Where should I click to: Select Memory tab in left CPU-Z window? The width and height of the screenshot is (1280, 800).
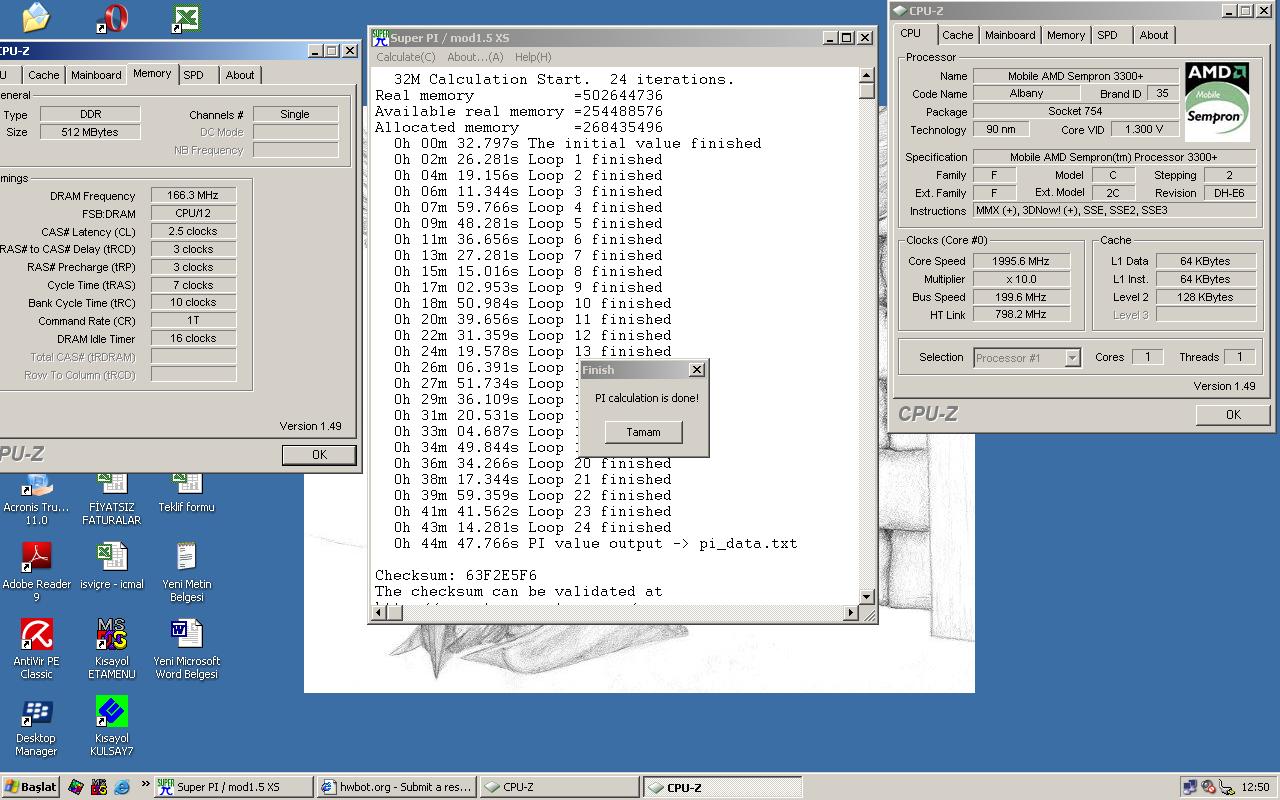click(152, 74)
